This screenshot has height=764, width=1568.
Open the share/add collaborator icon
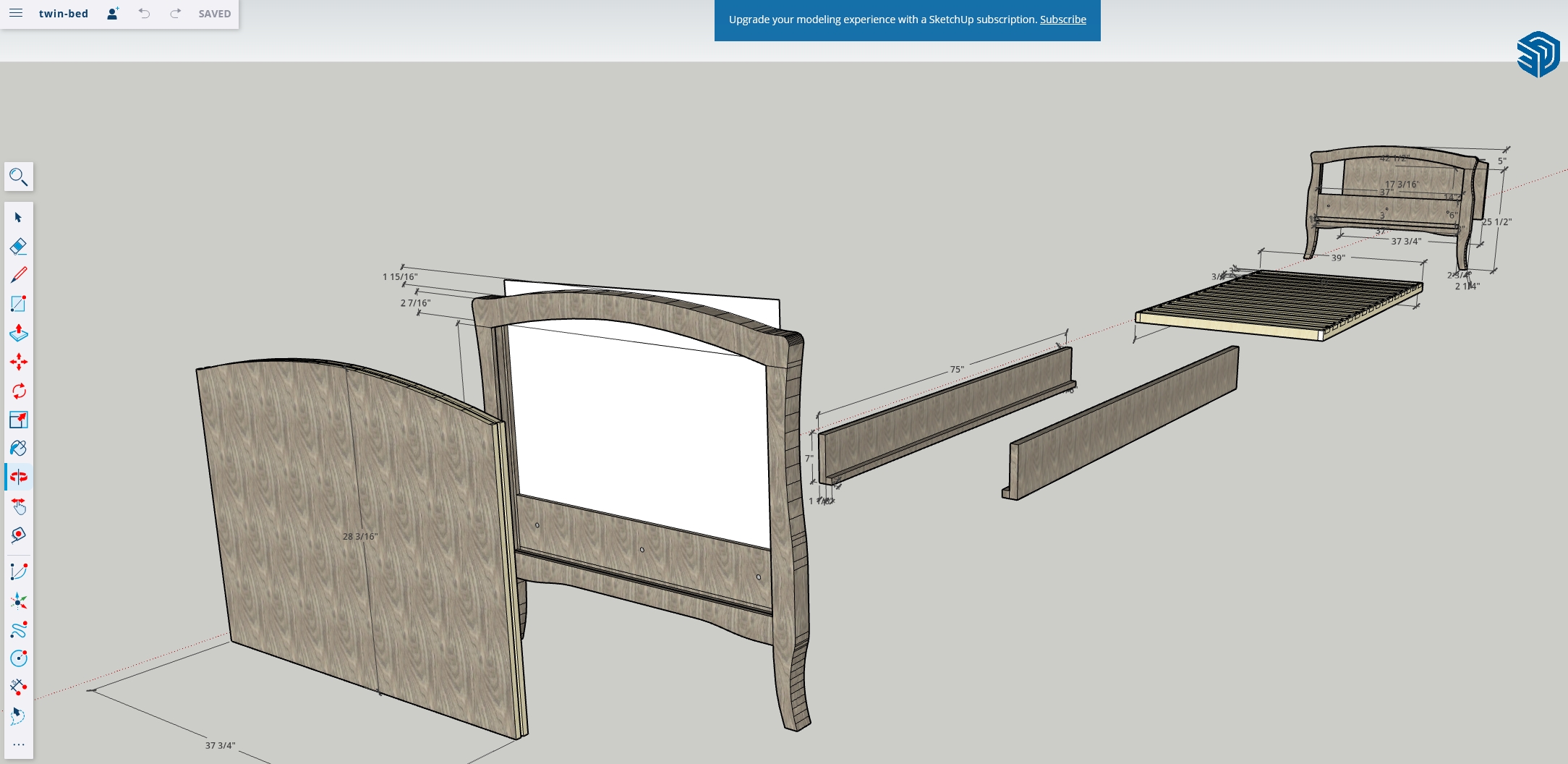pos(113,14)
